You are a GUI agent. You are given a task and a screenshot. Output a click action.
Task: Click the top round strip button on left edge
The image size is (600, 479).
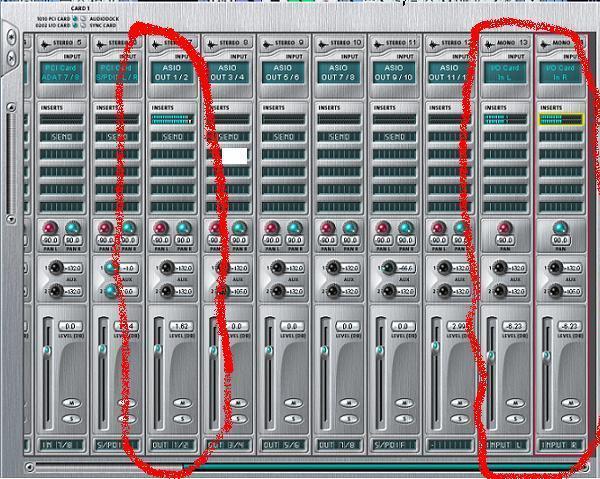tap(11, 37)
